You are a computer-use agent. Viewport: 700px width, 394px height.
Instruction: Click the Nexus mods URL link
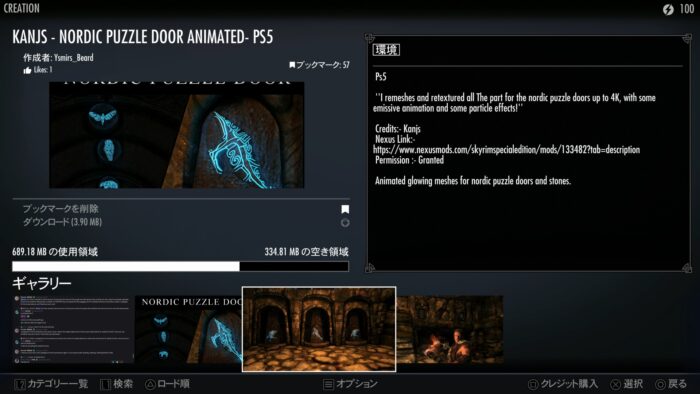(506, 150)
